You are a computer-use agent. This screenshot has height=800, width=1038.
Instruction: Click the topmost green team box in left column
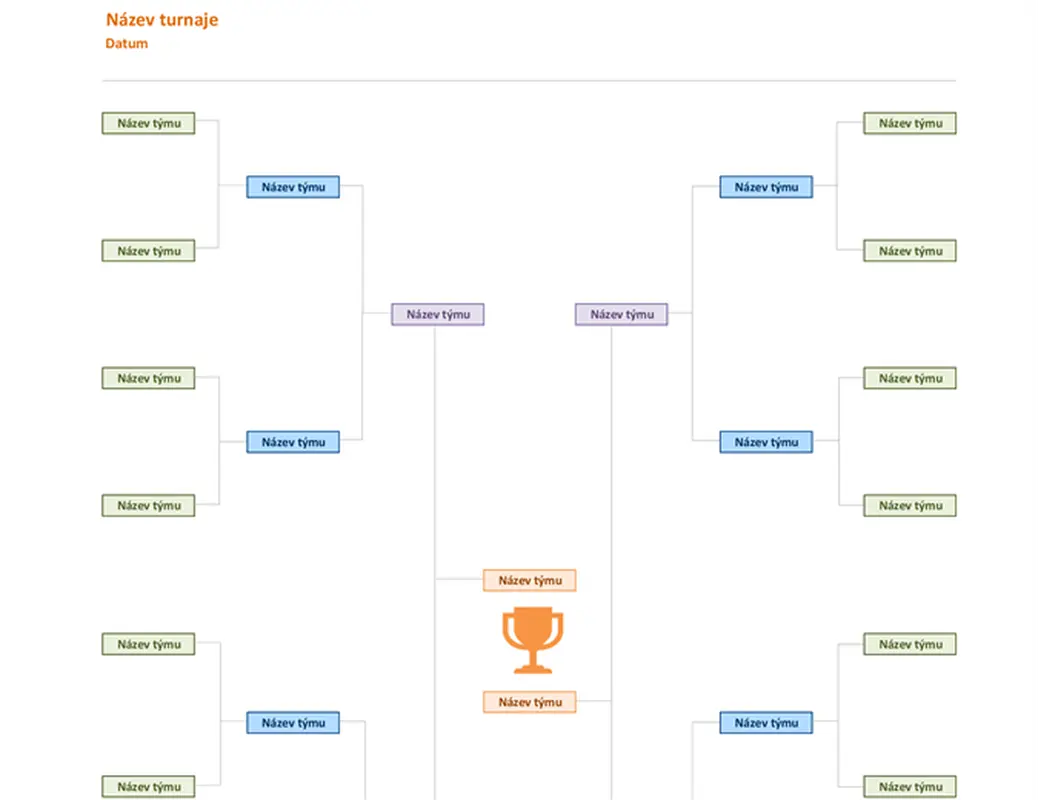(x=148, y=123)
